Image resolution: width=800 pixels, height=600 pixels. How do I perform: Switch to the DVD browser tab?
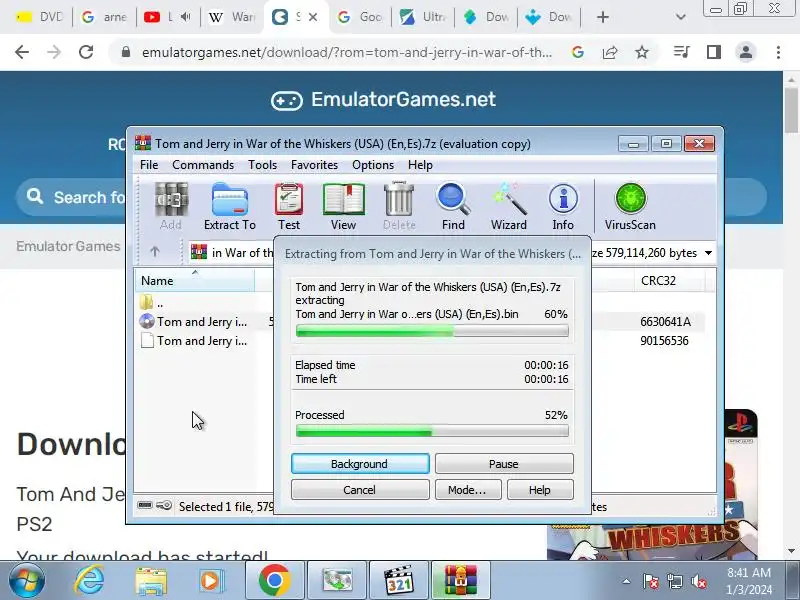[x=39, y=17]
